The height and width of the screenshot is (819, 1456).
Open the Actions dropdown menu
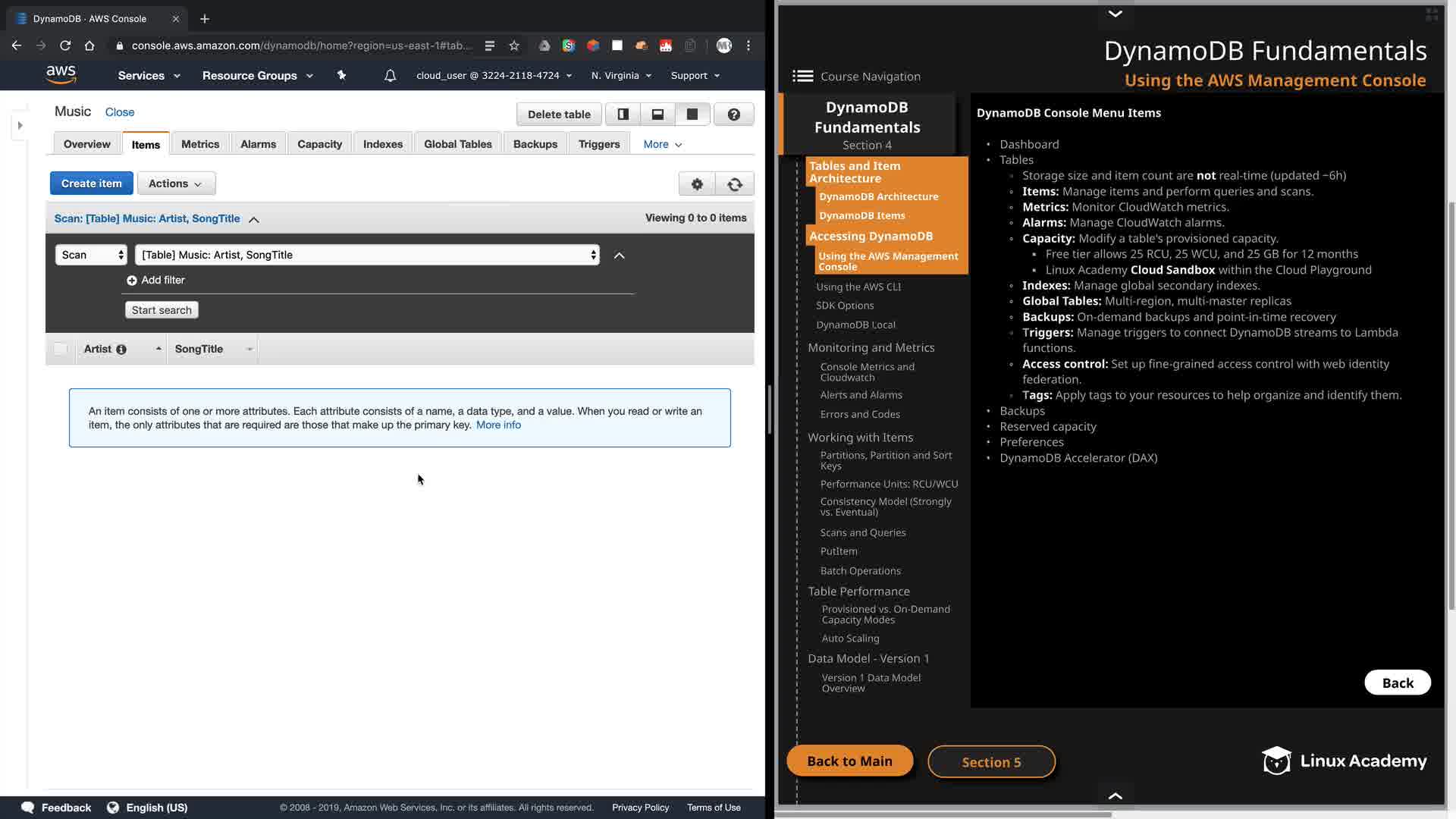coord(176,184)
